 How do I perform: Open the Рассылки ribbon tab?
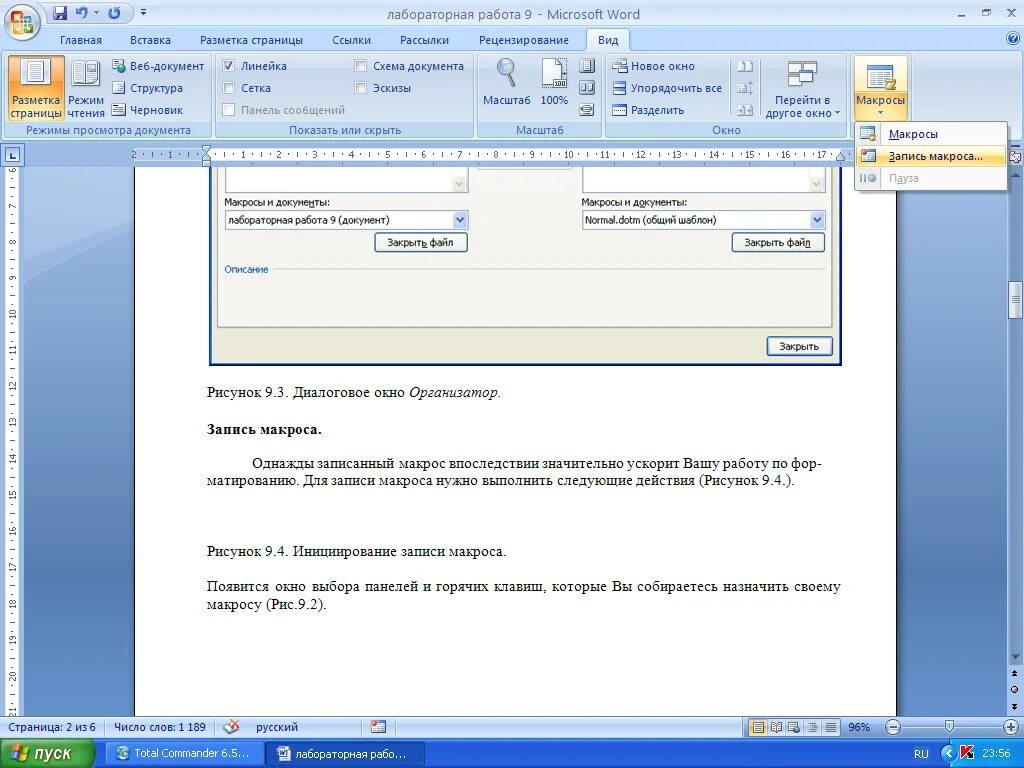click(424, 40)
